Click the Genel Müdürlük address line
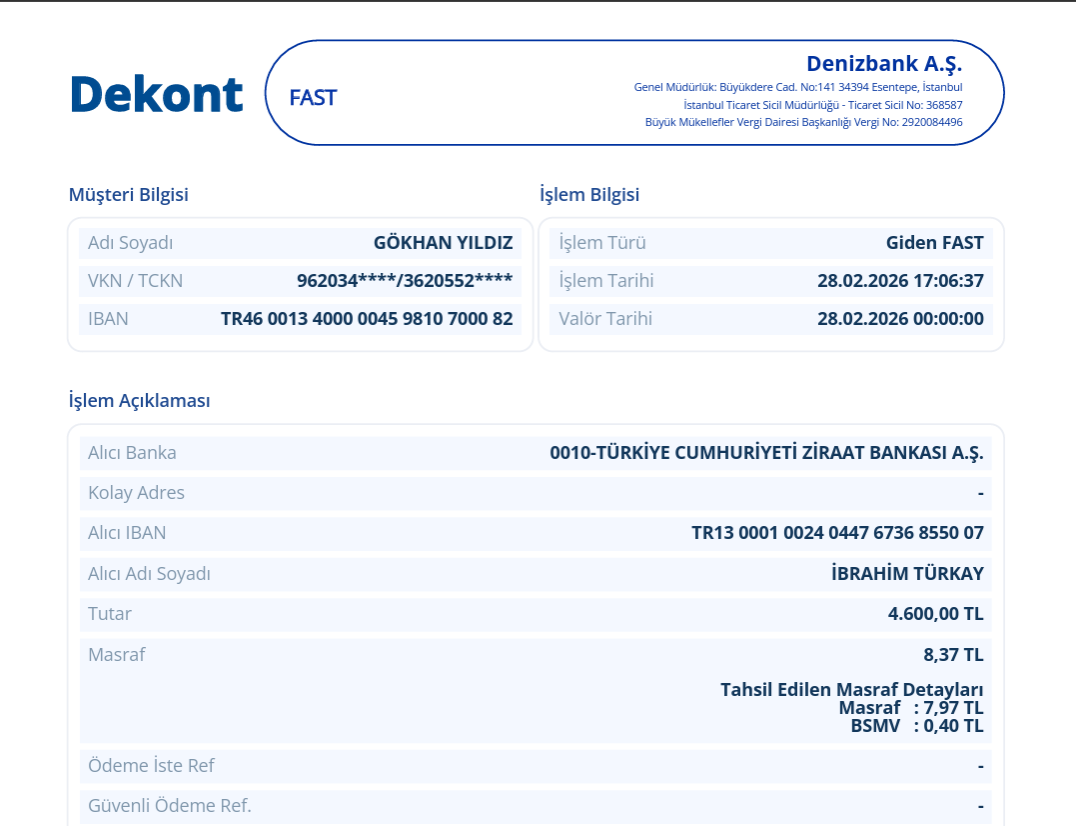Viewport: 1076px width, 826px height. coord(798,87)
